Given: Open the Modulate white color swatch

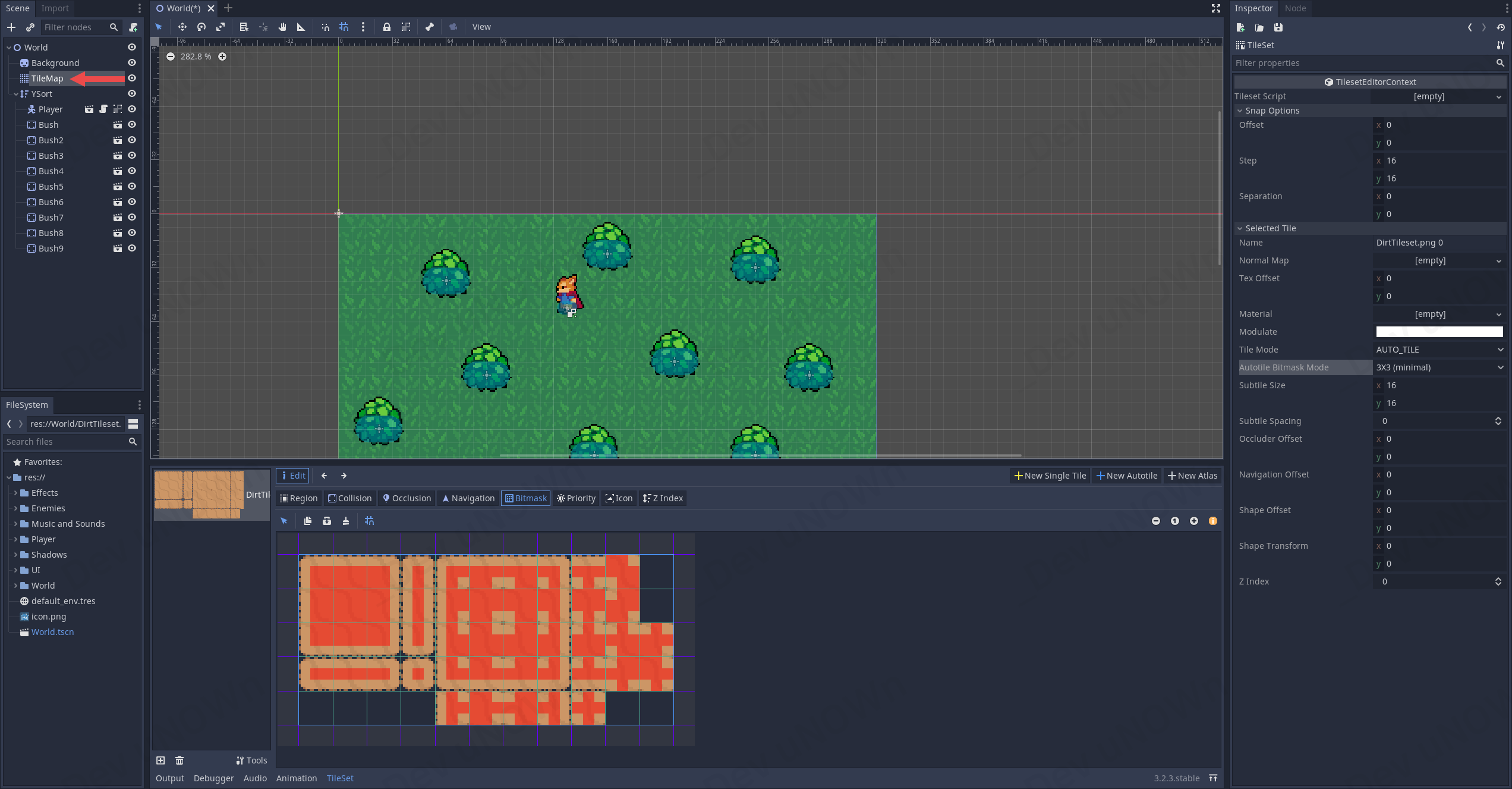Looking at the screenshot, I should [1439, 332].
